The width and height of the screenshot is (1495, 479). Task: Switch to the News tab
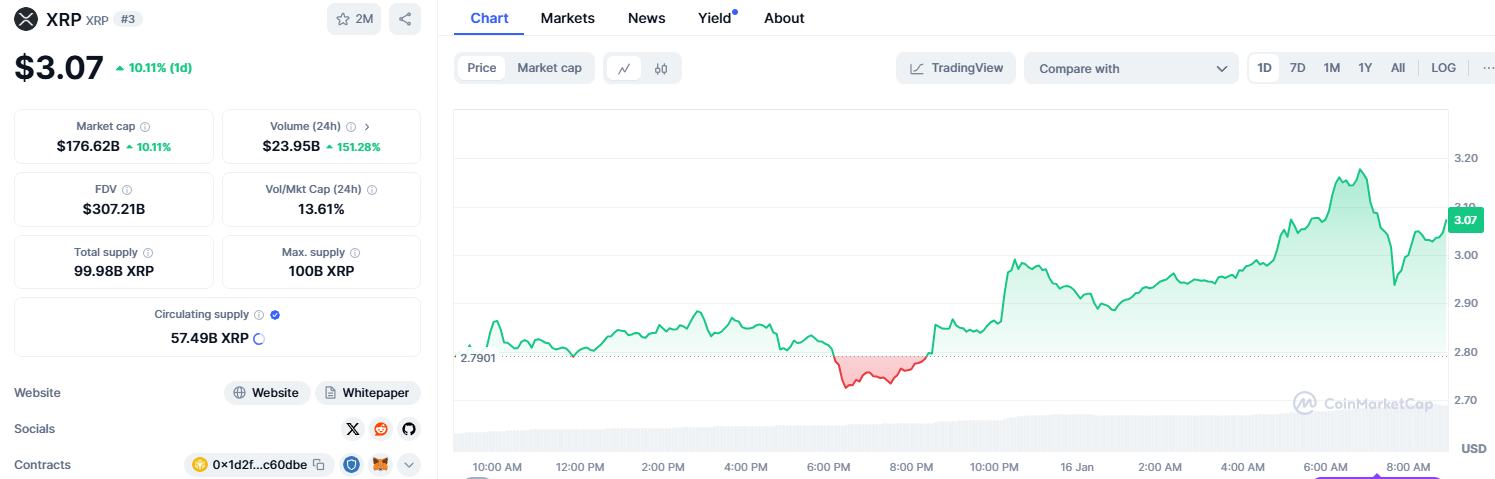click(x=646, y=18)
